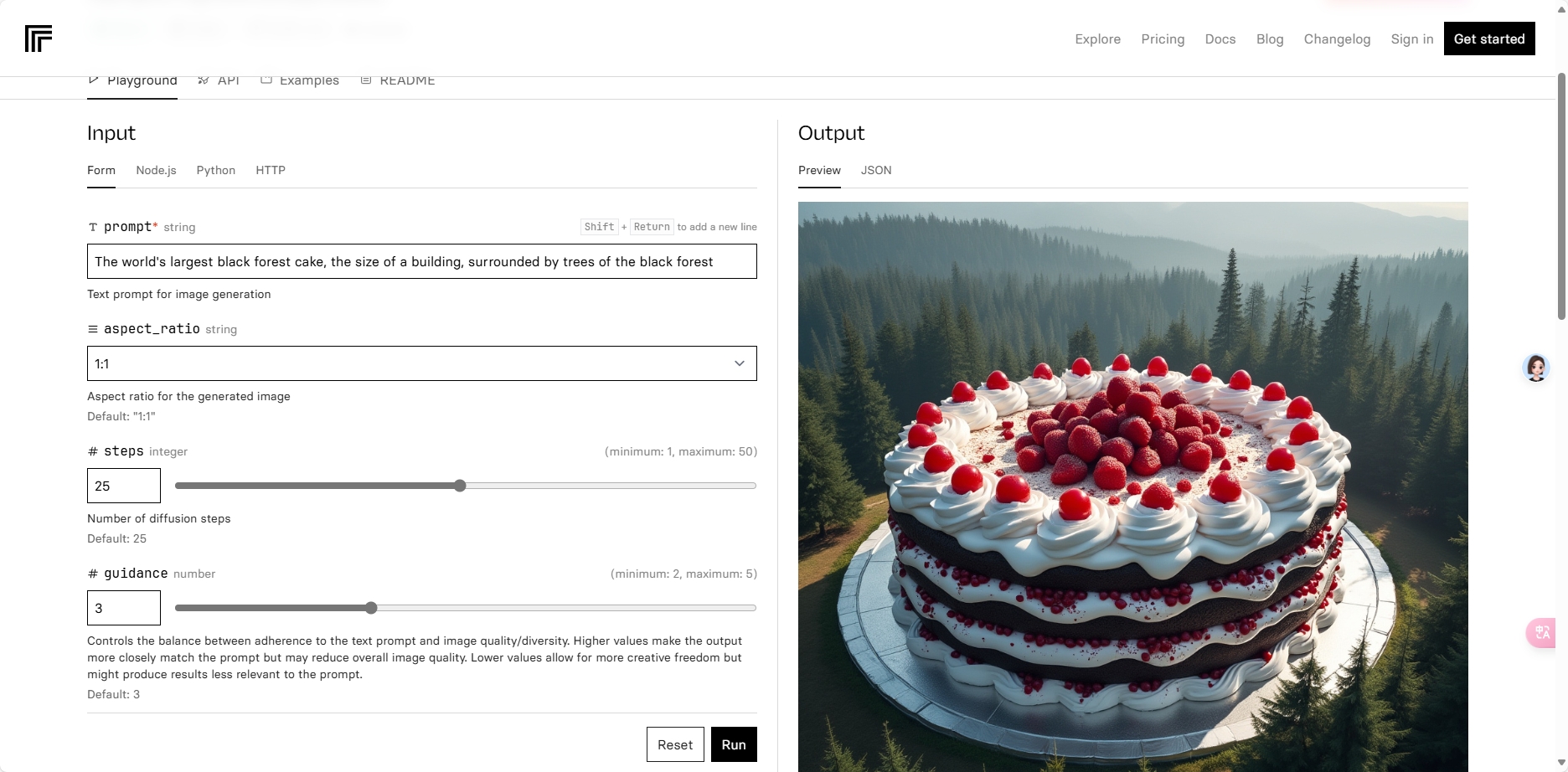
Task: Click the logo icon in header
Action: [x=39, y=39]
